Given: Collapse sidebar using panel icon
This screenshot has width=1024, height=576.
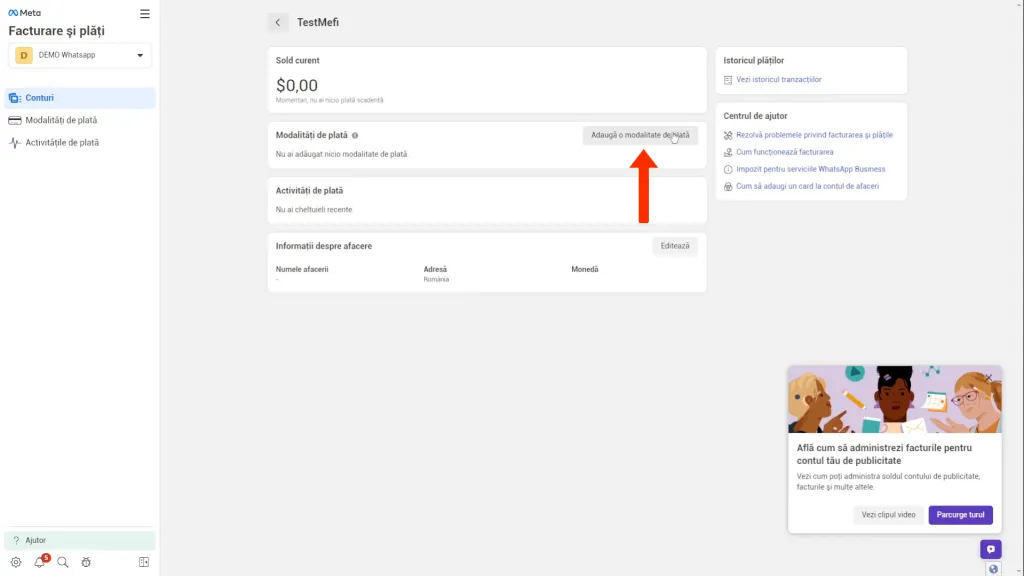Looking at the screenshot, I should [x=144, y=562].
